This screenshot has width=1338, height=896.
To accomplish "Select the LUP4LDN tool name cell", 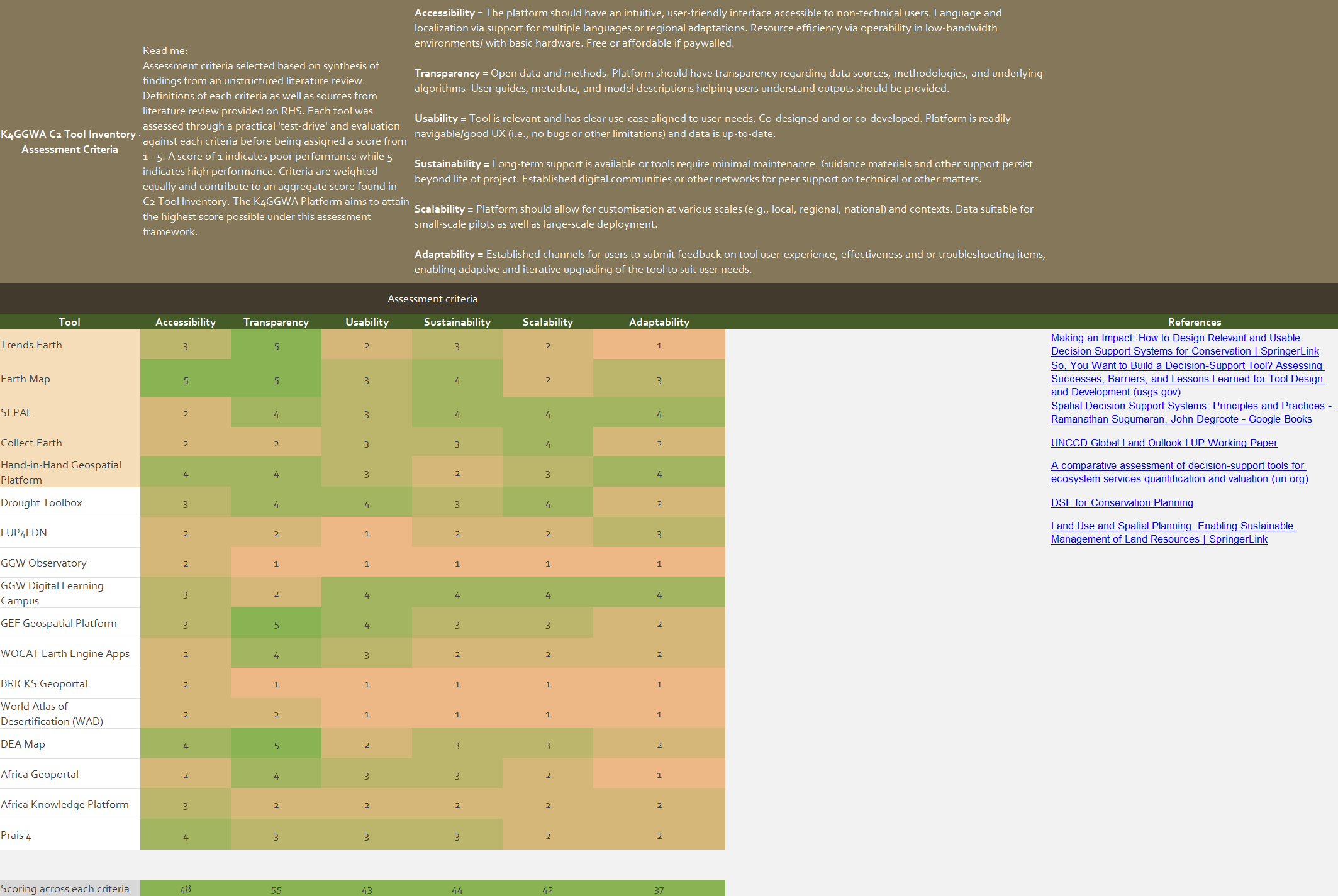I will point(70,533).
